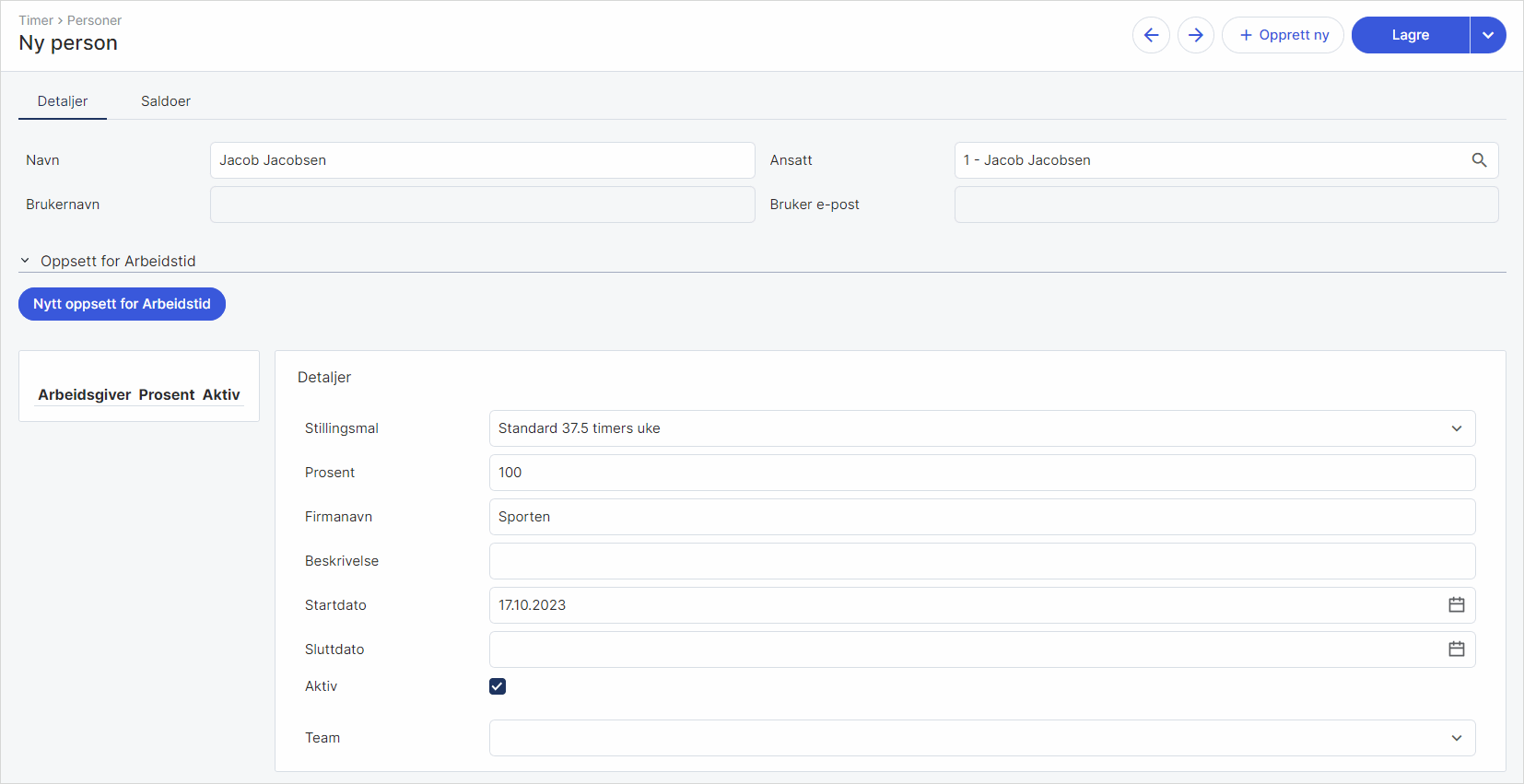Go to next record with right arrow

pyautogui.click(x=1195, y=35)
